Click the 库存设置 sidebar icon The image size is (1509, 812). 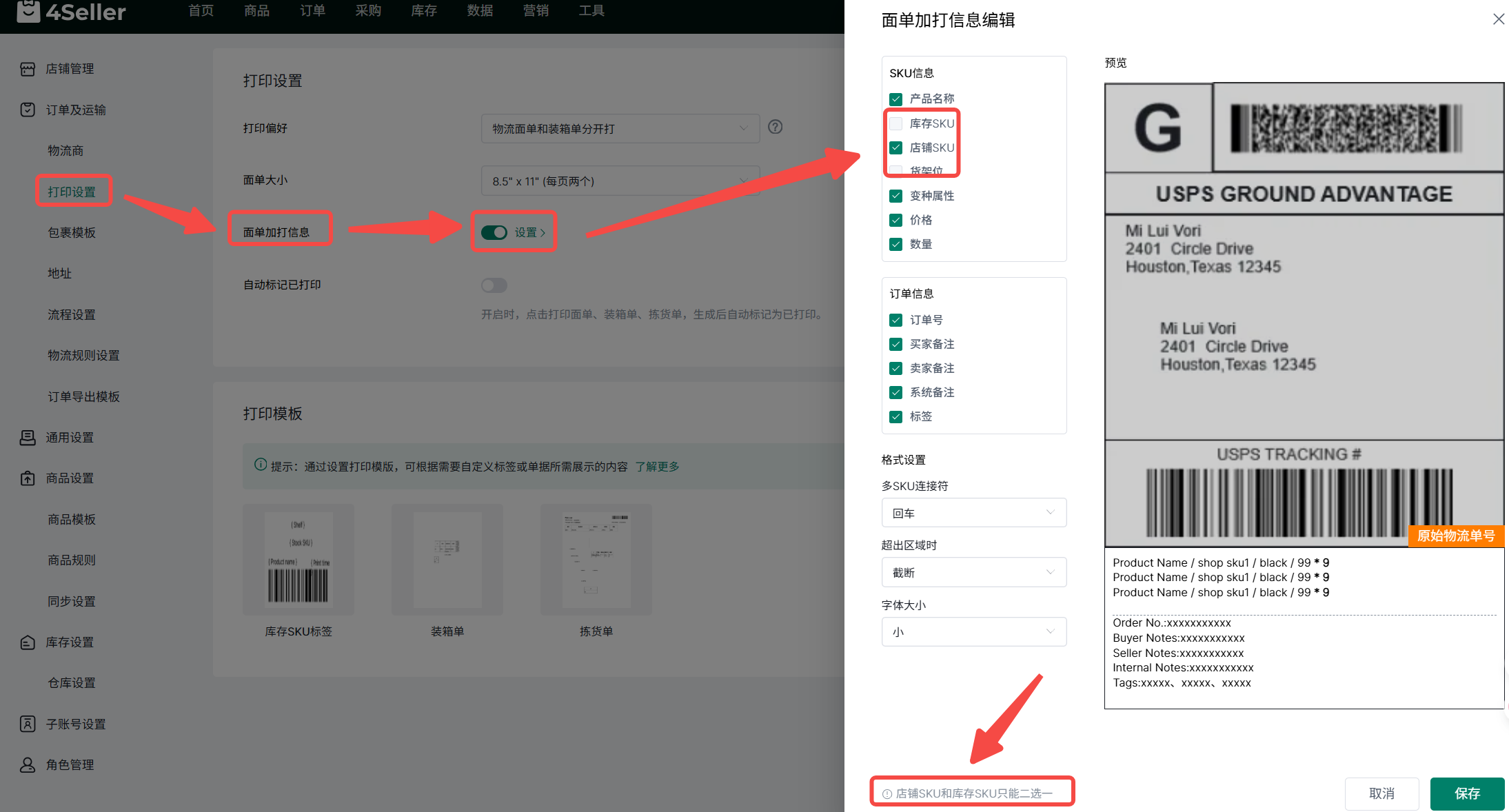[28, 642]
